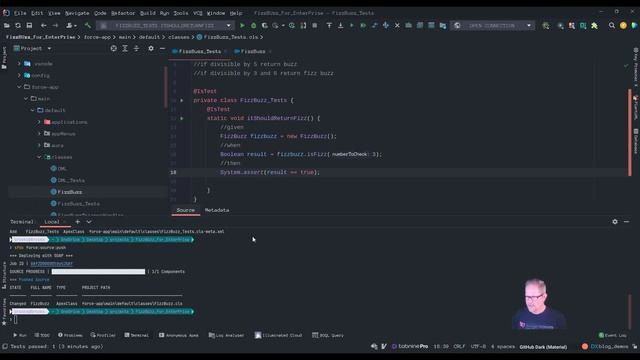Expand the aura folder
Screen dimensions: 640x360
click(x=40, y=145)
